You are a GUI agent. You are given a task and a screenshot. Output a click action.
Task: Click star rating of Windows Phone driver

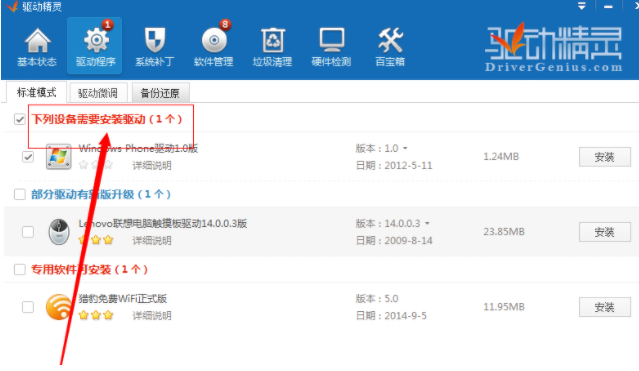click(x=96, y=165)
